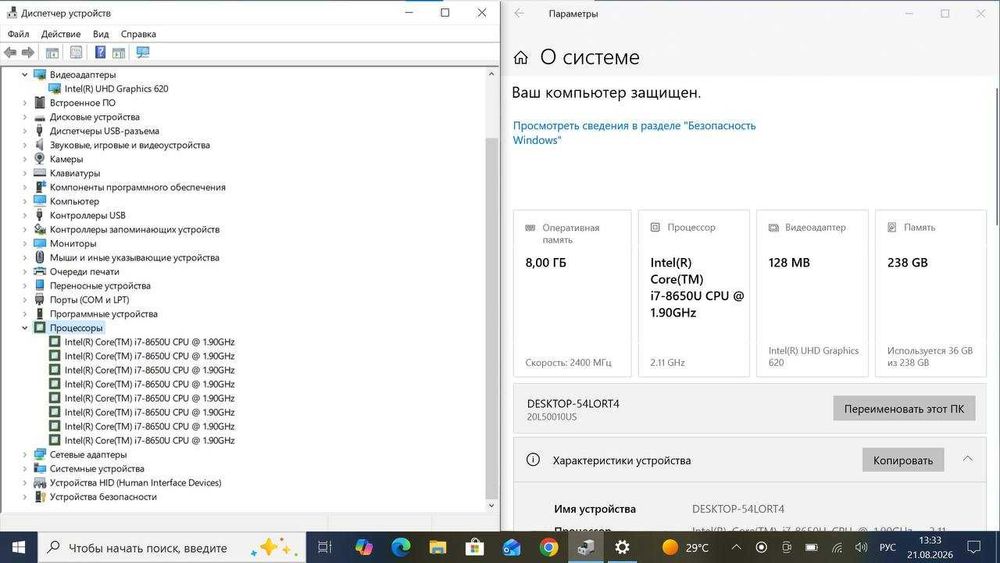Click the Help question-mark toolbar icon
Image resolution: width=1000 pixels, height=563 pixels.
tap(100, 52)
